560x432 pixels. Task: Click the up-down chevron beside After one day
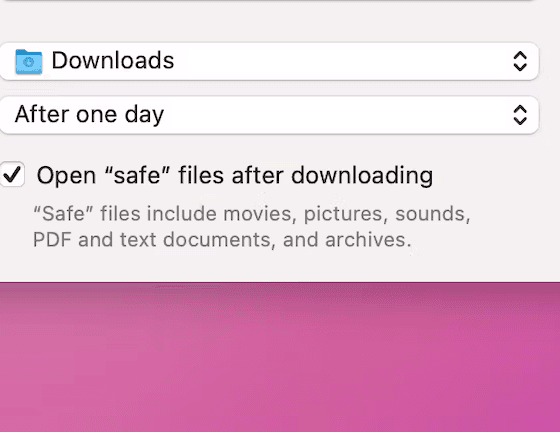[520, 115]
